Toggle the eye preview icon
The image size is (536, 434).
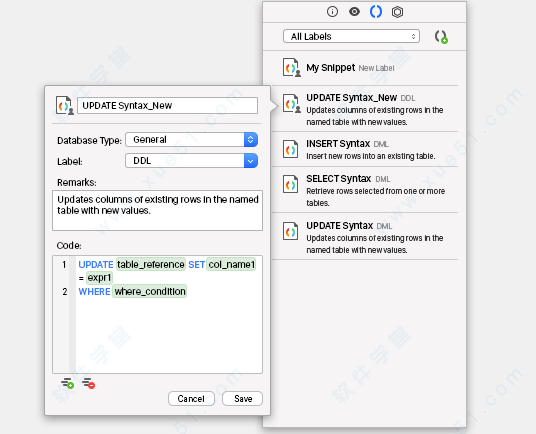pyautogui.click(x=354, y=12)
